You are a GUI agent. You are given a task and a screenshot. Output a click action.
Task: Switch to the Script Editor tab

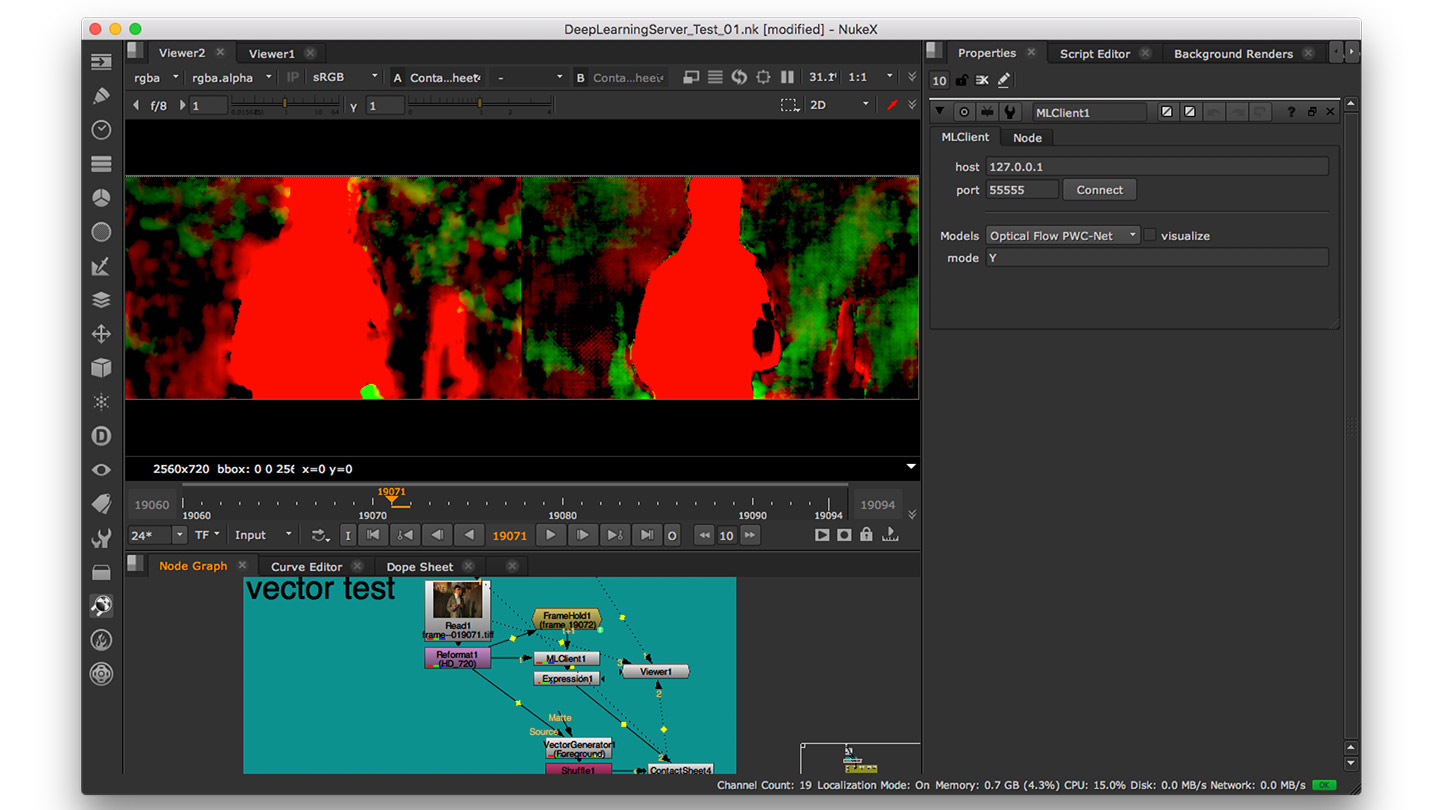1094,54
